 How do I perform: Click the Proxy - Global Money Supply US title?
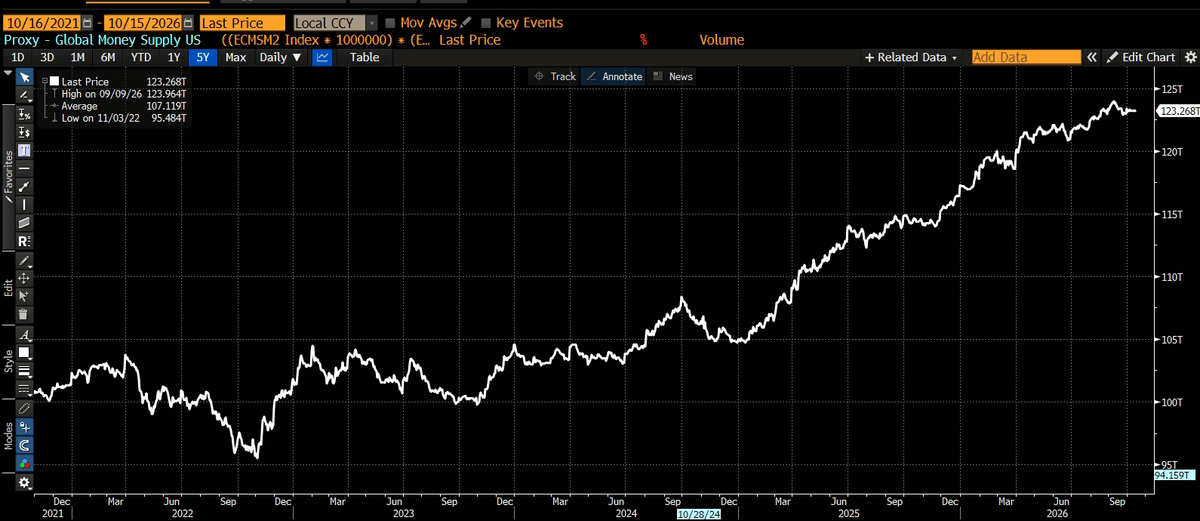click(102, 40)
